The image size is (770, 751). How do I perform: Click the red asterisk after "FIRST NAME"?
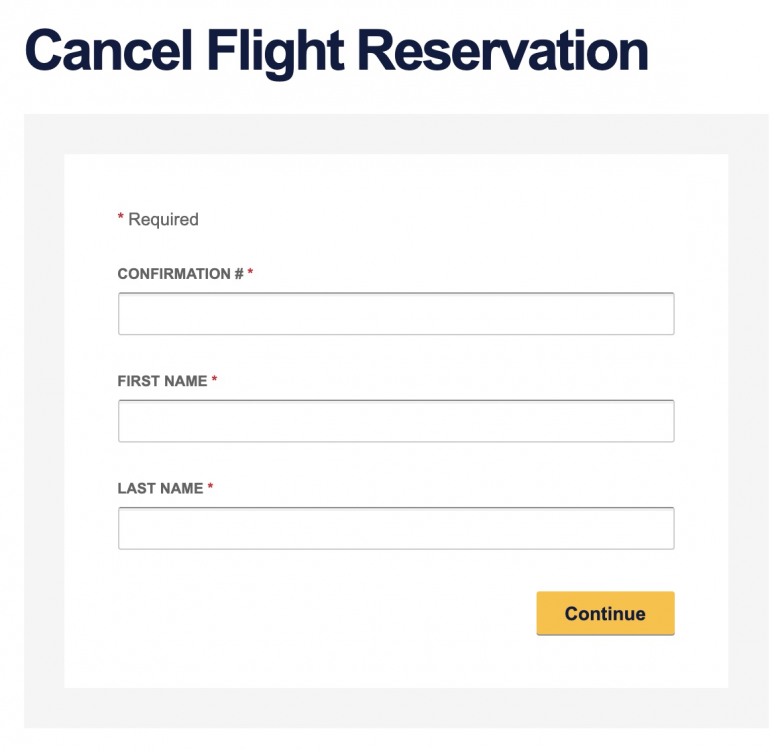tap(214, 379)
